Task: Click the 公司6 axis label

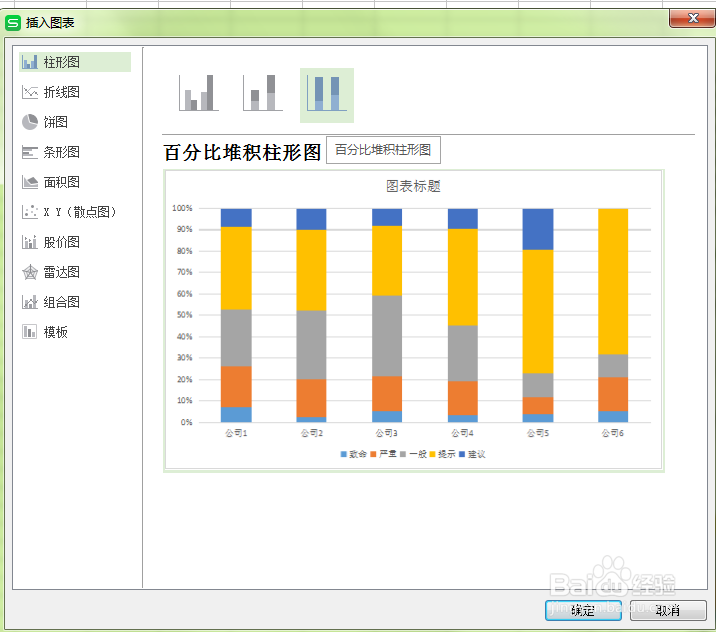Action: point(613,433)
